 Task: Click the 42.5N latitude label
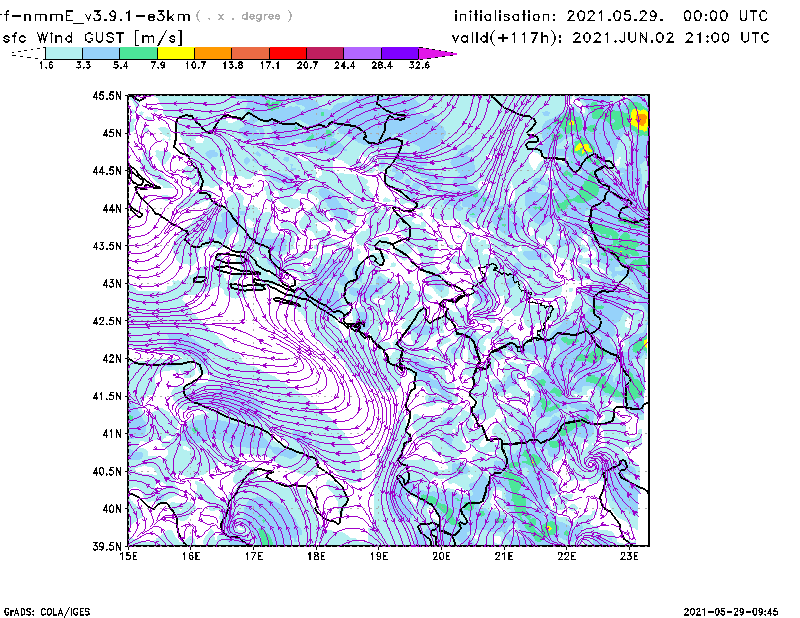(x=107, y=321)
